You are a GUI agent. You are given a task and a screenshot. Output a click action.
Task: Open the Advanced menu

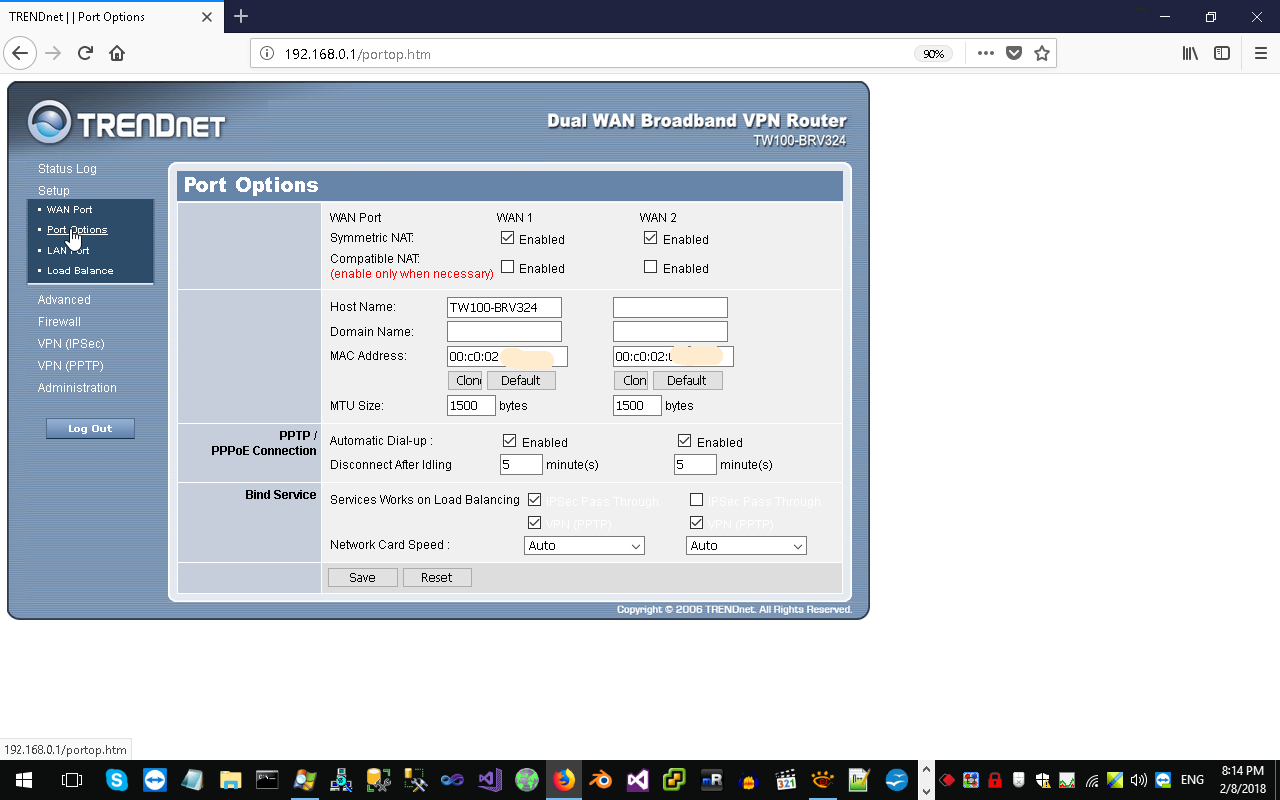[64, 300]
